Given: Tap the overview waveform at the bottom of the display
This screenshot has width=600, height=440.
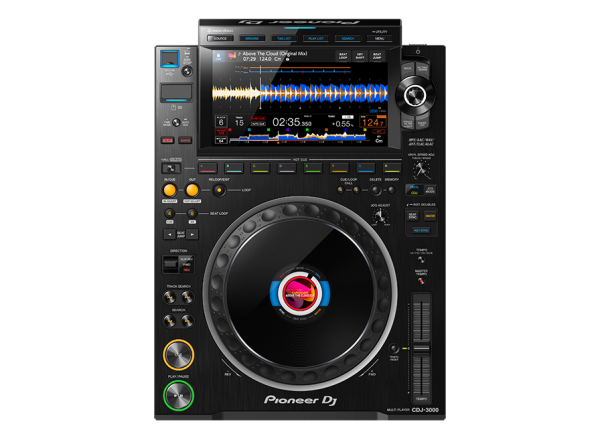Looking at the screenshot, I should click(x=297, y=136).
